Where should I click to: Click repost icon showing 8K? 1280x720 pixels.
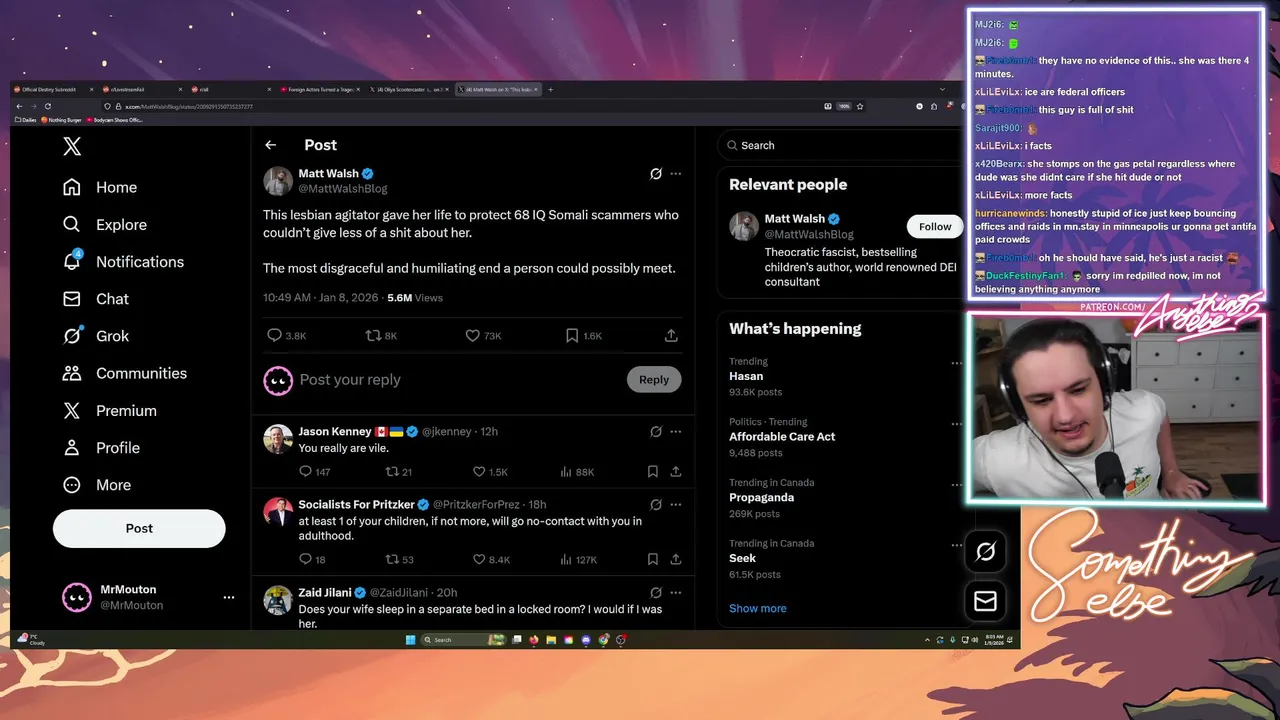(373, 336)
